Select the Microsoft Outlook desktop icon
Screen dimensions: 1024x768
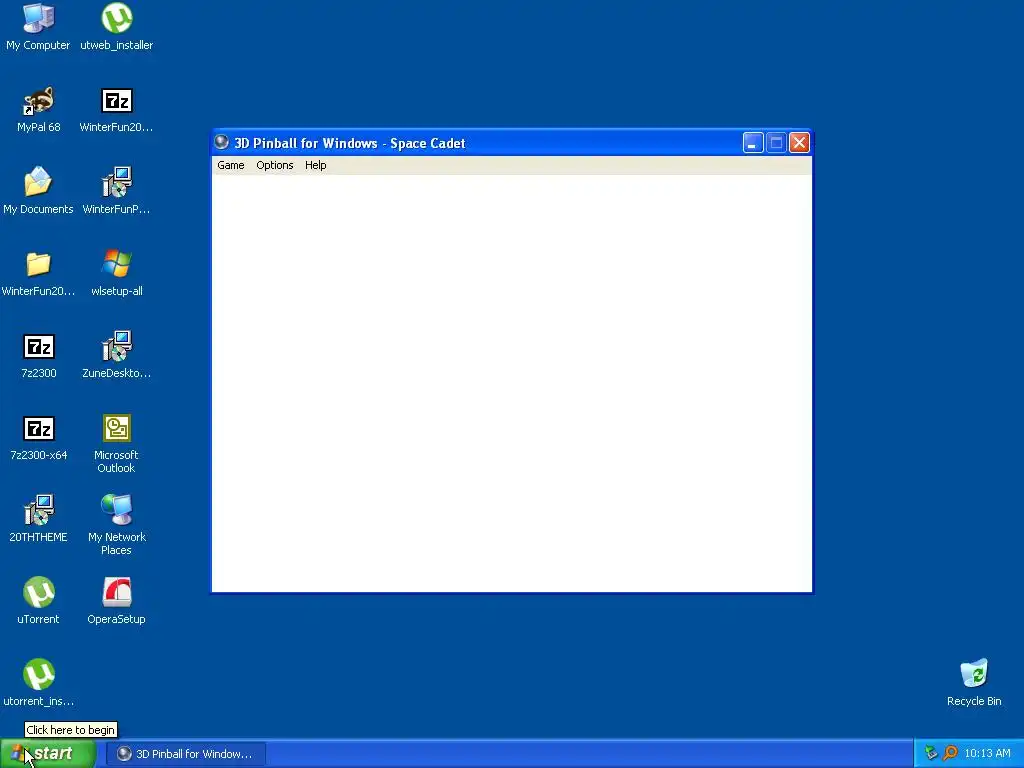coord(117,428)
